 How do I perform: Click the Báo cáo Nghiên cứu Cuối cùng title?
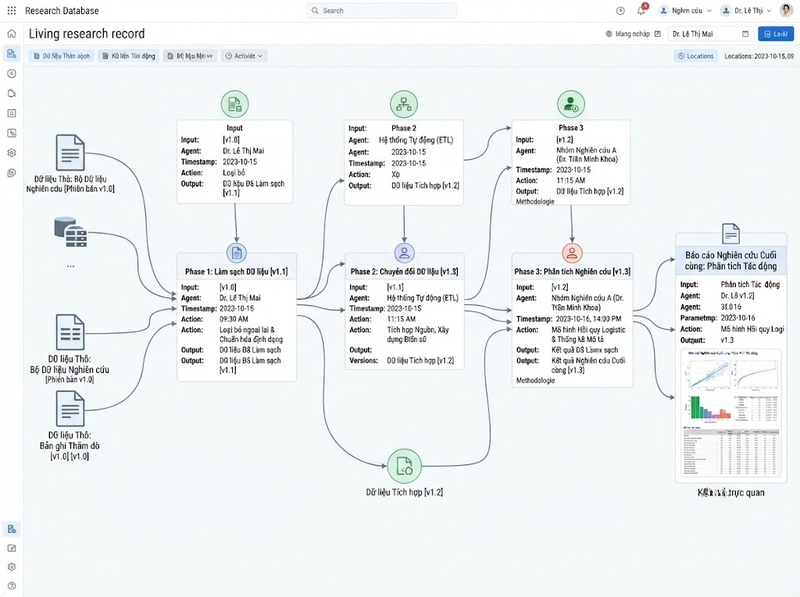click(731, 261)
